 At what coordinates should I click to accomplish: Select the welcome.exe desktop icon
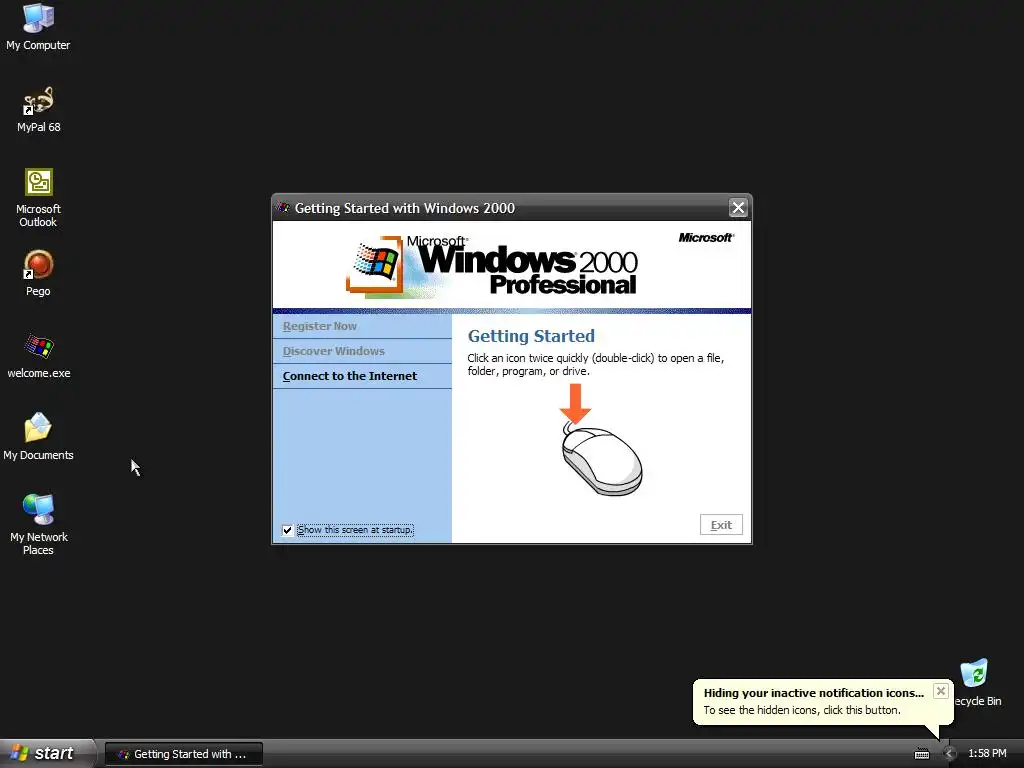point(39,356)
